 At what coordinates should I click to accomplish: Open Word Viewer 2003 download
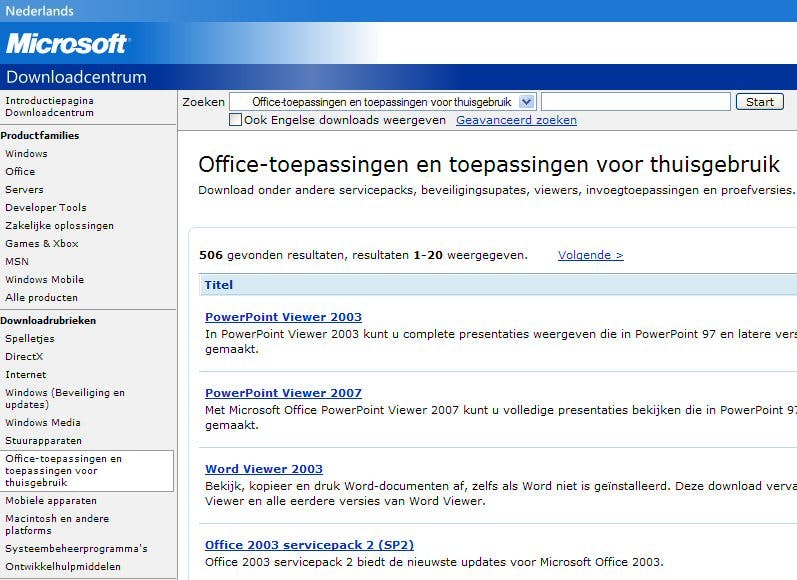click(264, 469)
